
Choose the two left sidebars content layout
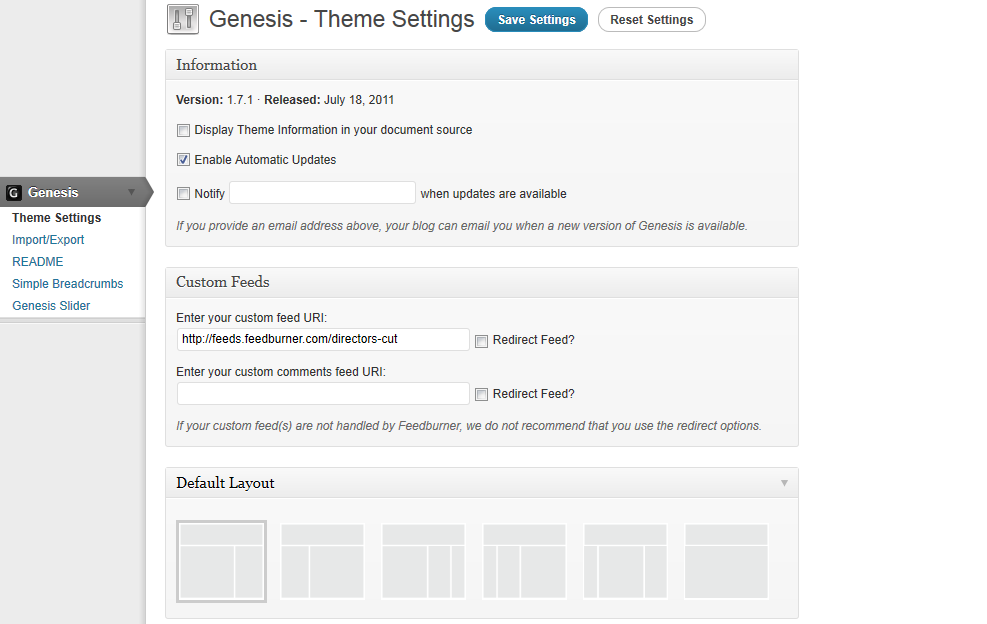pos(524,560)
